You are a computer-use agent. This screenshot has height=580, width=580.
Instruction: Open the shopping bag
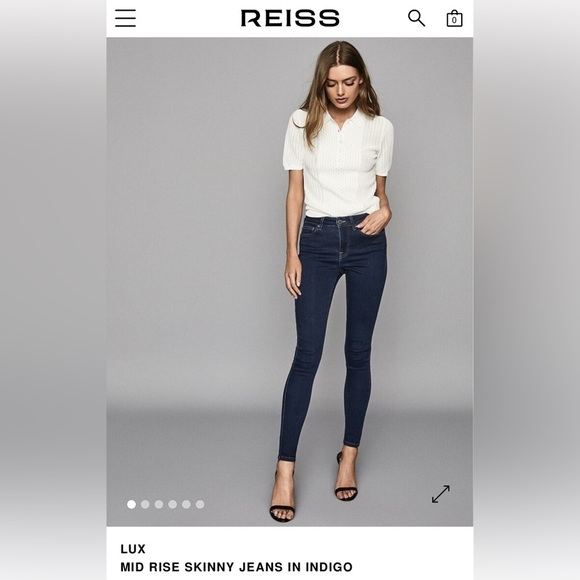pyautogui.click(x=454, y=18)
